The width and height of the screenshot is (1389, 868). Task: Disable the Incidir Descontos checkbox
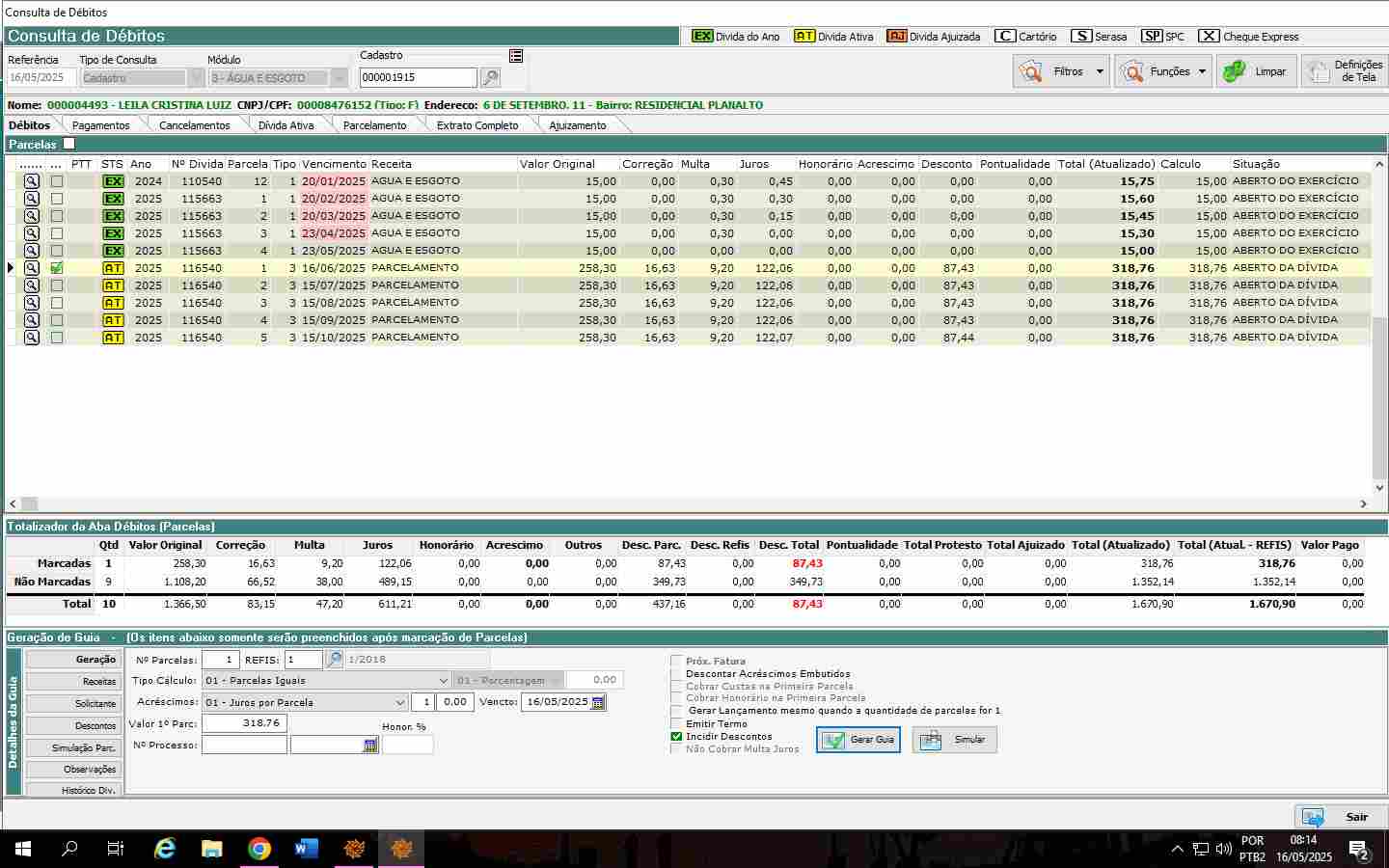pos(676,737)
